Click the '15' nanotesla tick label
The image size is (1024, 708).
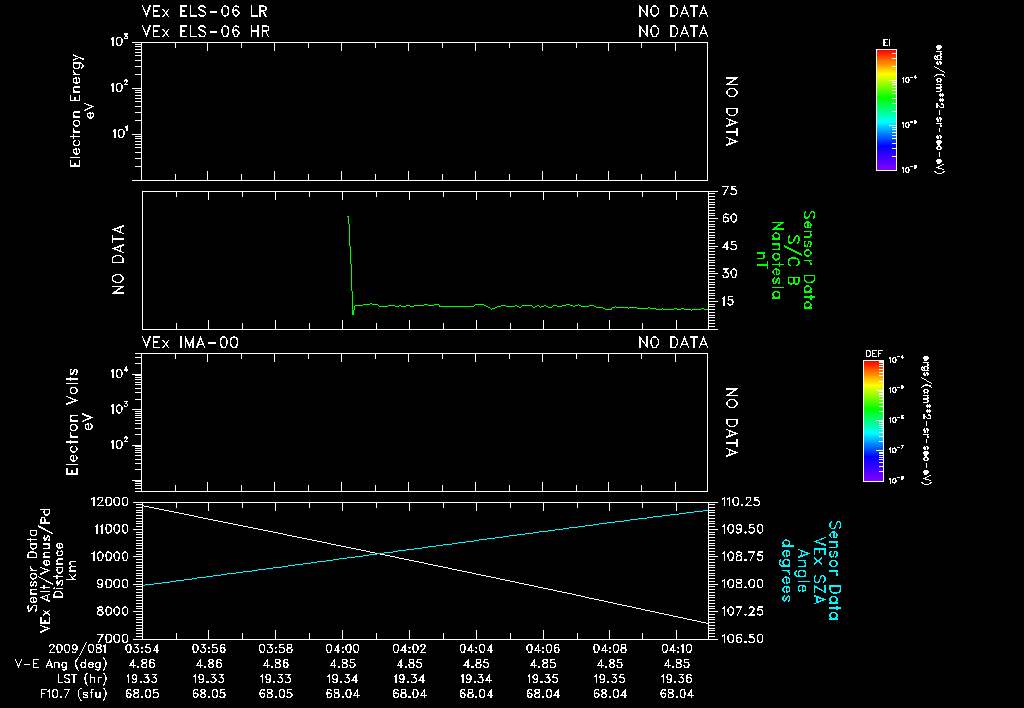[729, 302]
